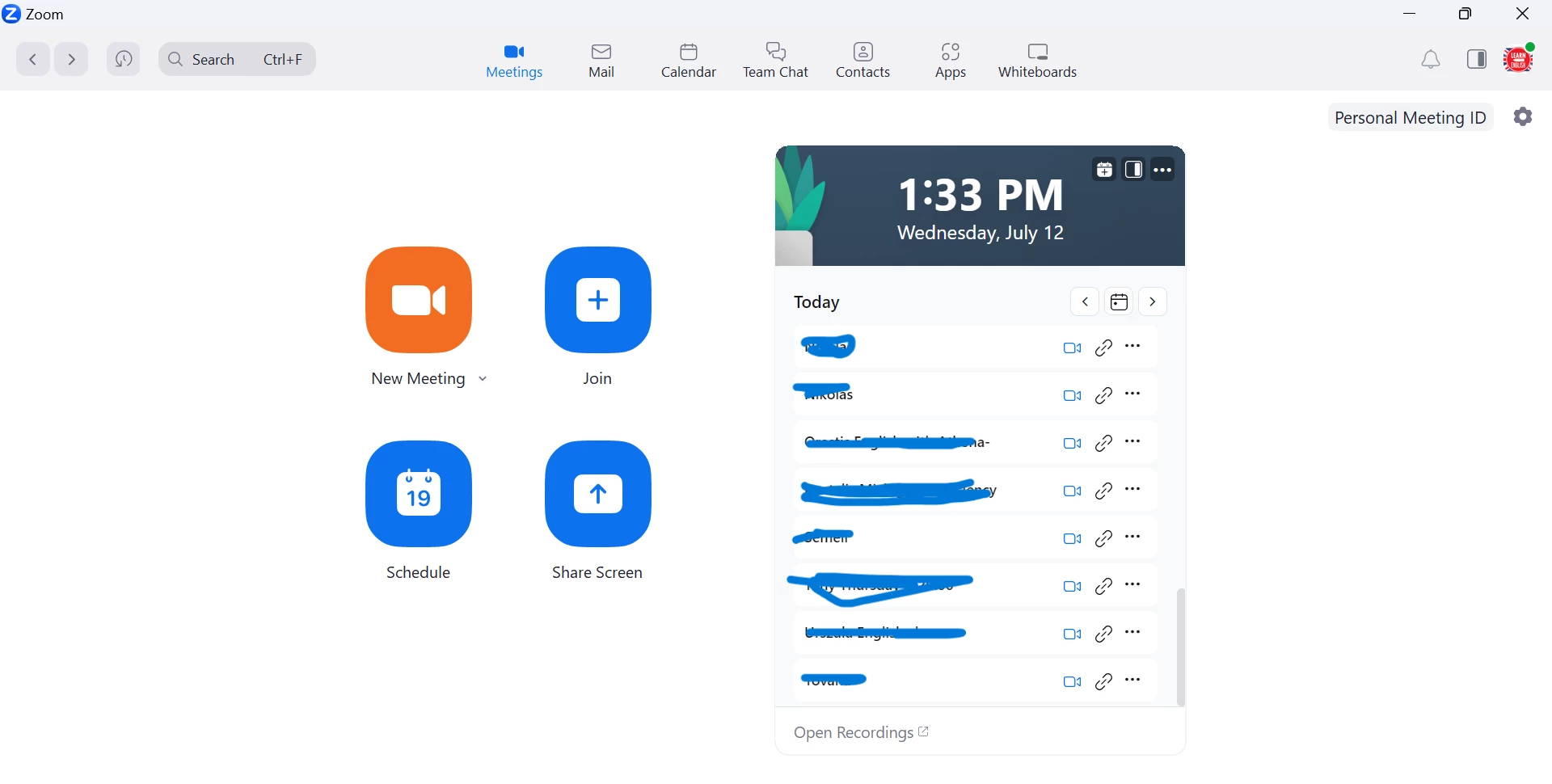Click the meeting list scrollbar thumb
This screenshot has height=784, width=1552.
pyautogui.click(x=1182, y=649)
